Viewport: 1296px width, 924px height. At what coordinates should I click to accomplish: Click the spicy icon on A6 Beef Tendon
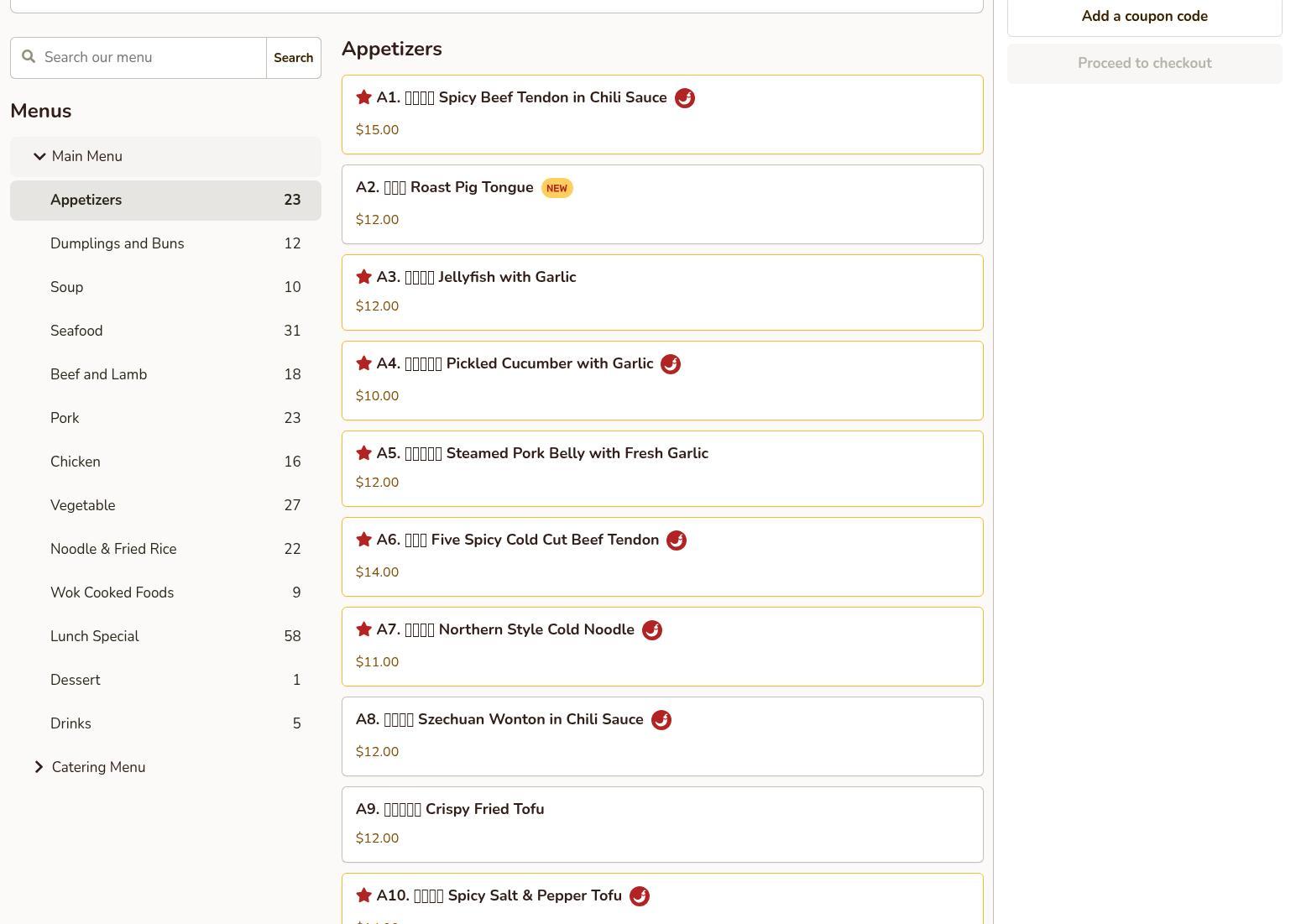(677, 540)
